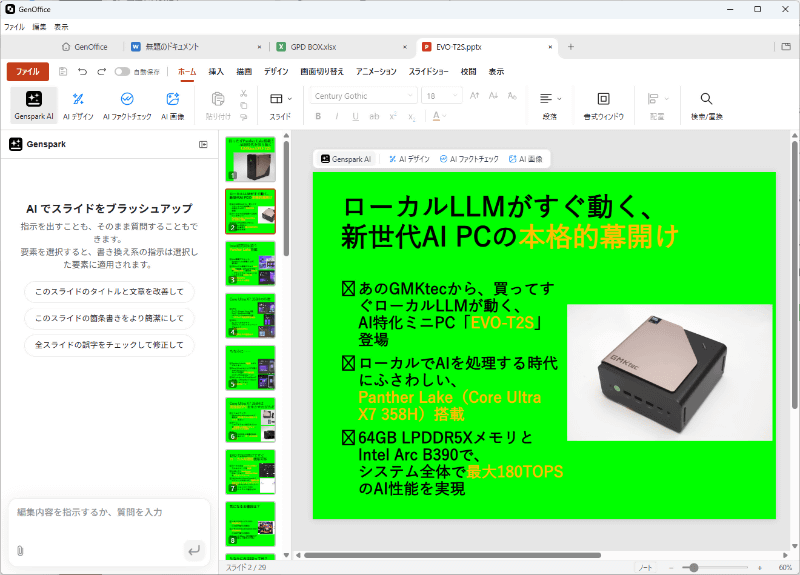Toggle italic formatting
800x575 pixels.
click(337, 116)
